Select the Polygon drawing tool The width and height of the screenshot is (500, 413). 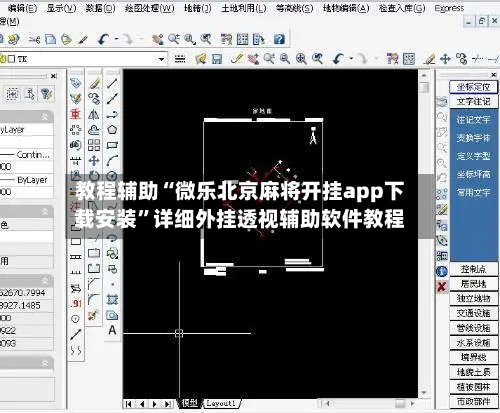pyautogui.click(x=112, y=129)
